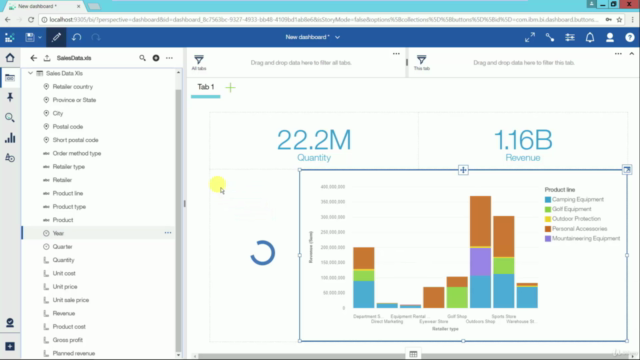Toggle edit mode pencil icon
Viewport: 640px width, 360px height.
coord(56,38)
